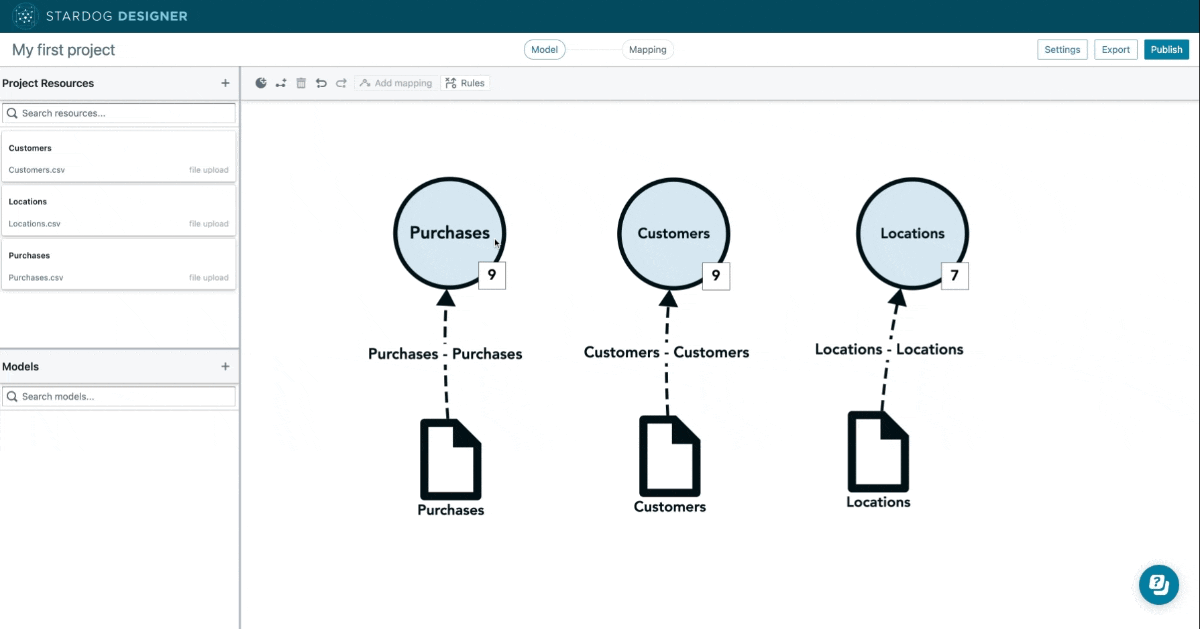Select the Customers.csv resource card

(119, 158)
